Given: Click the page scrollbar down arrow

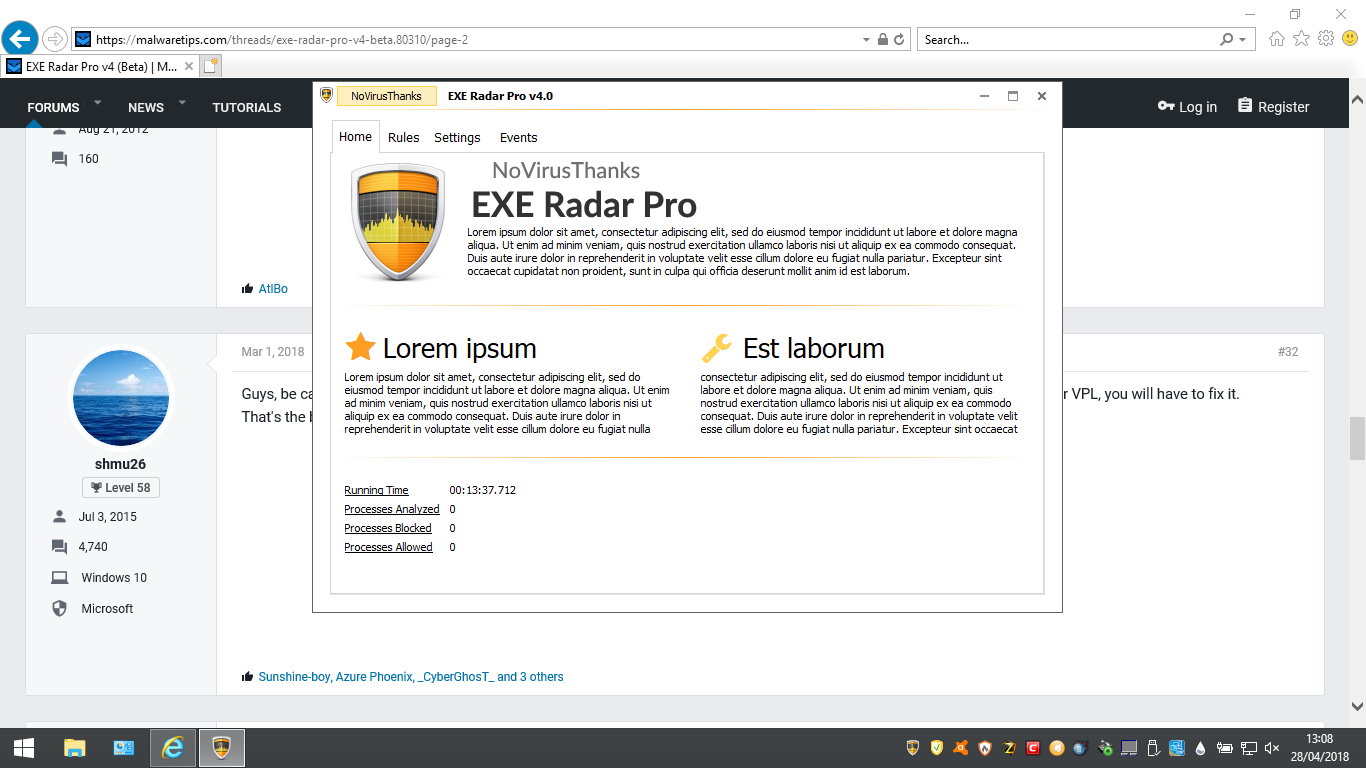Looking at the screenshot, I should pos(1357,706).
